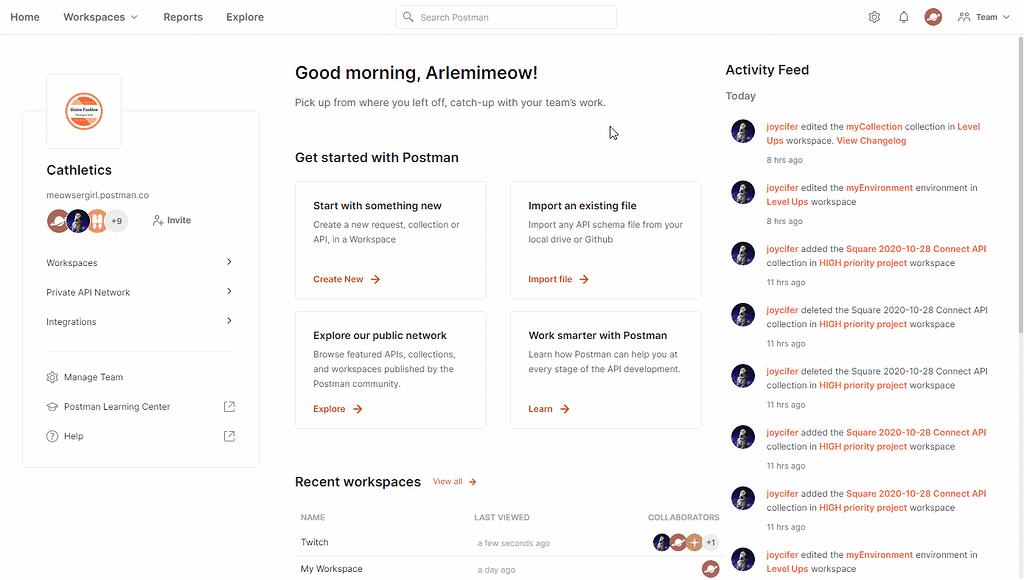The width and height of the screenshot is (1024, 580).
Task: Switch to the Reports page
Action: click(182, 17)
